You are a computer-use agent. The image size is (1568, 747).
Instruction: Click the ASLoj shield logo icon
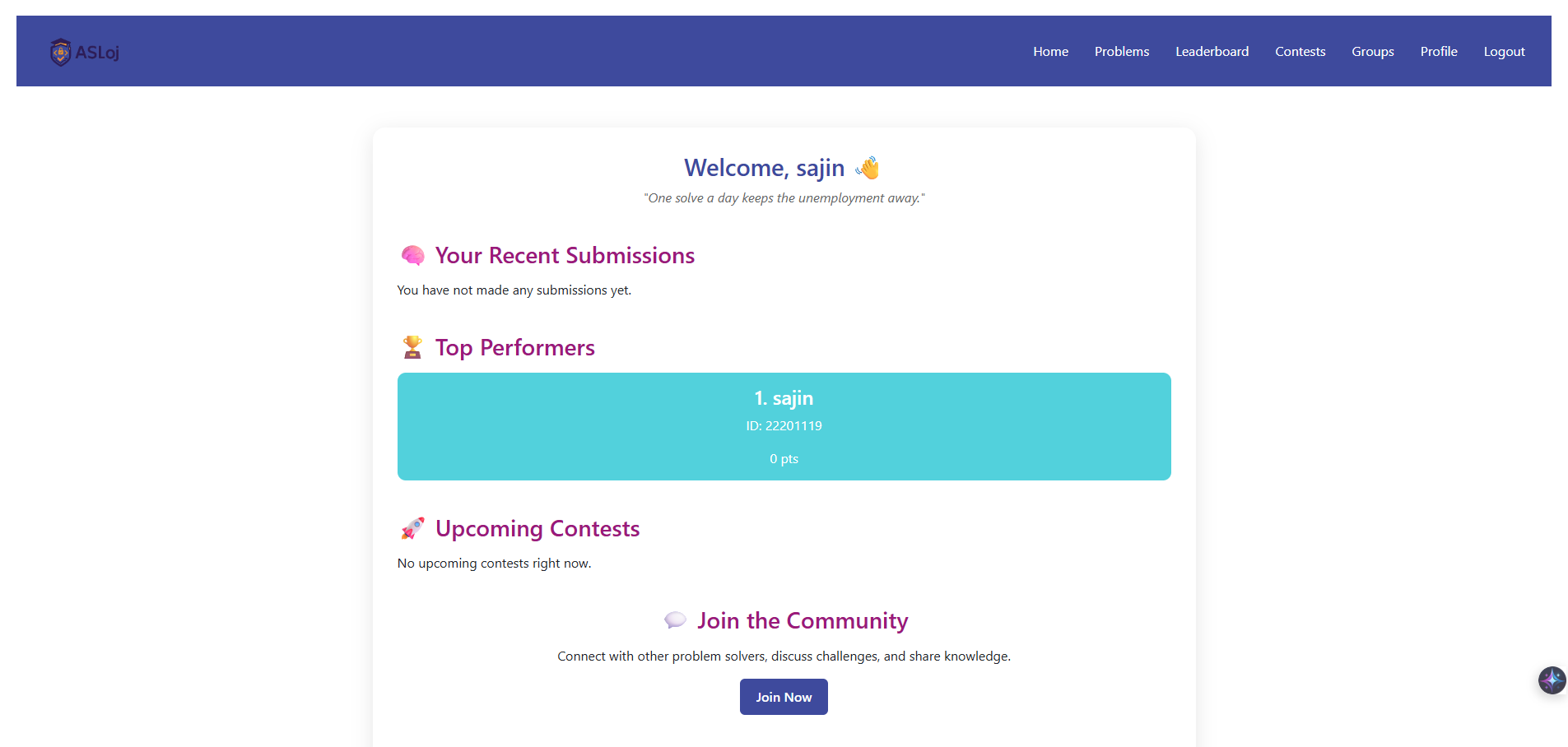click(x=60, y=52)
